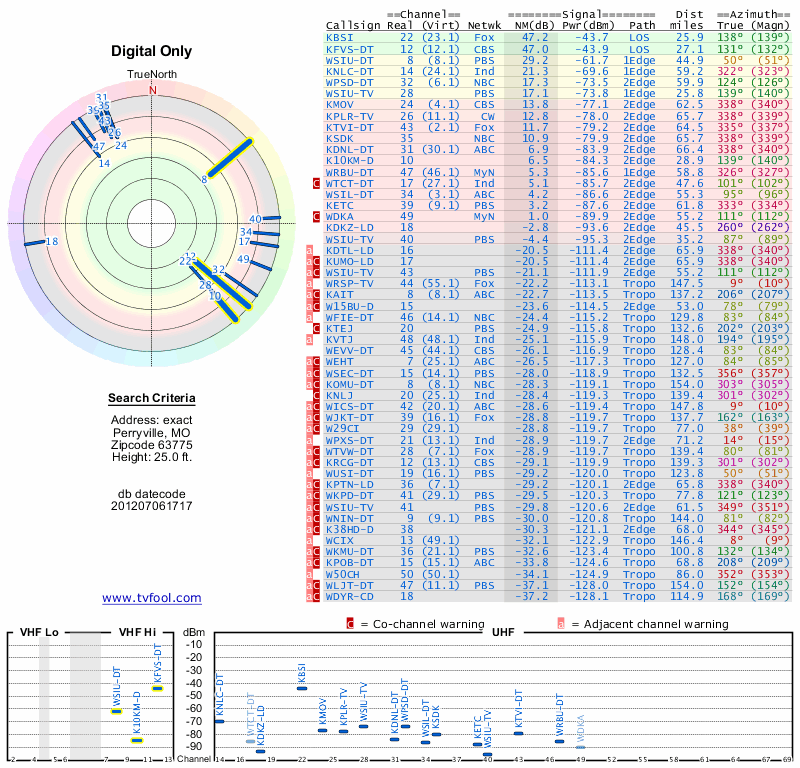This screenshot has width=800, height=768.
Task: Click the K10KM-D marker in VHF chart
Action: tap(137, 740)
